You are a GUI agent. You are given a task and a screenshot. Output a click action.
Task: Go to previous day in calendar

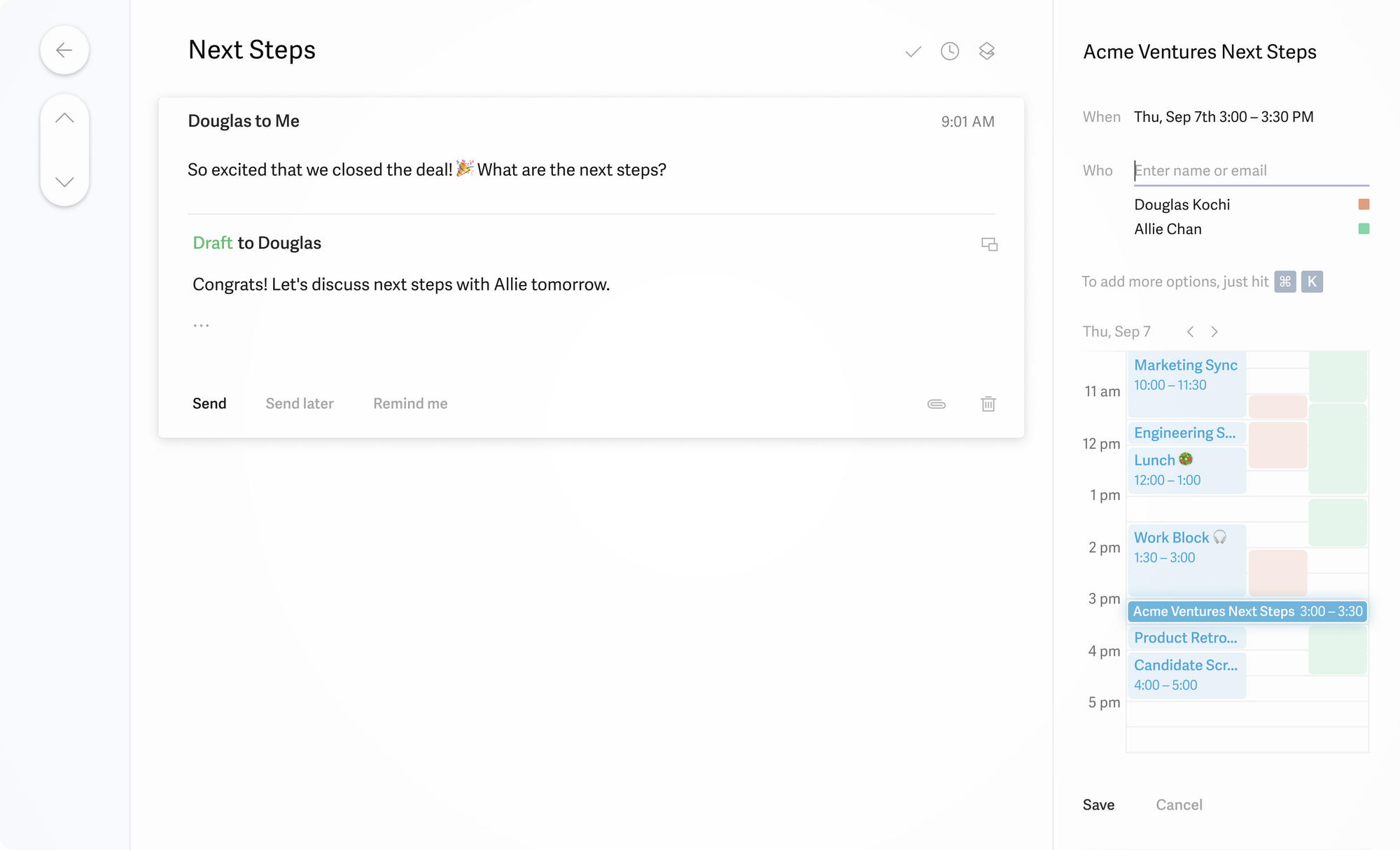[x=1190, y=332]
